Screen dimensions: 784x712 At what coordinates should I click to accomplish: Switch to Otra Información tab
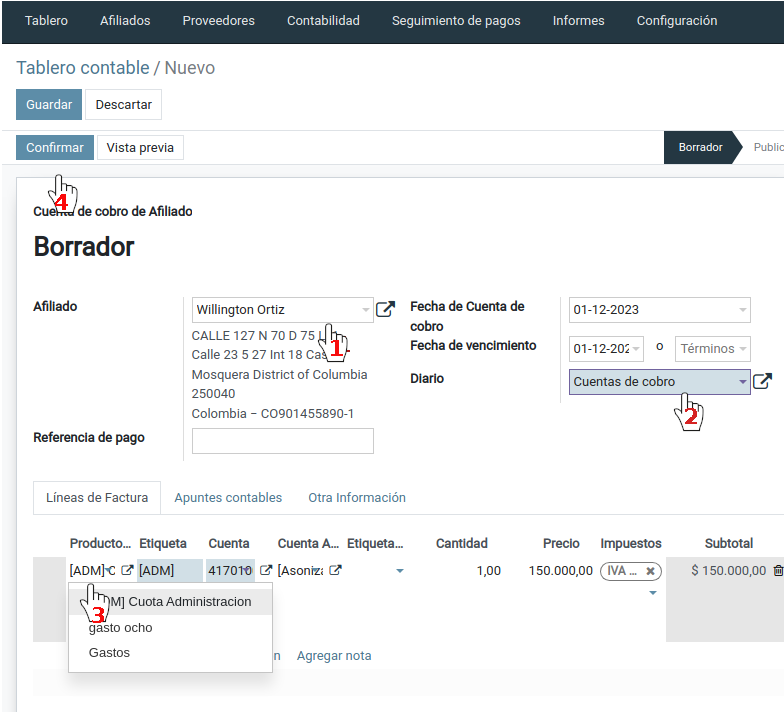click(x=357, y=497)
